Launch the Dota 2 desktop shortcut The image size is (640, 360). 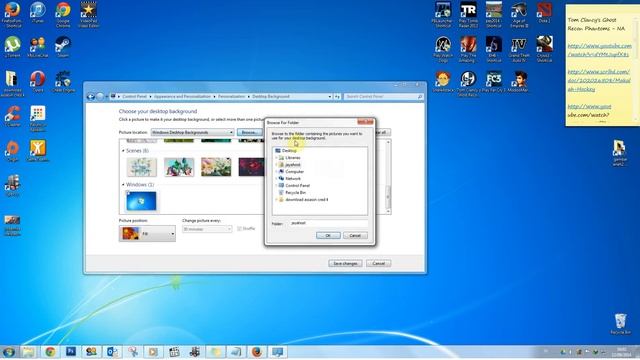pyautogui.click(x=544, y=13)
